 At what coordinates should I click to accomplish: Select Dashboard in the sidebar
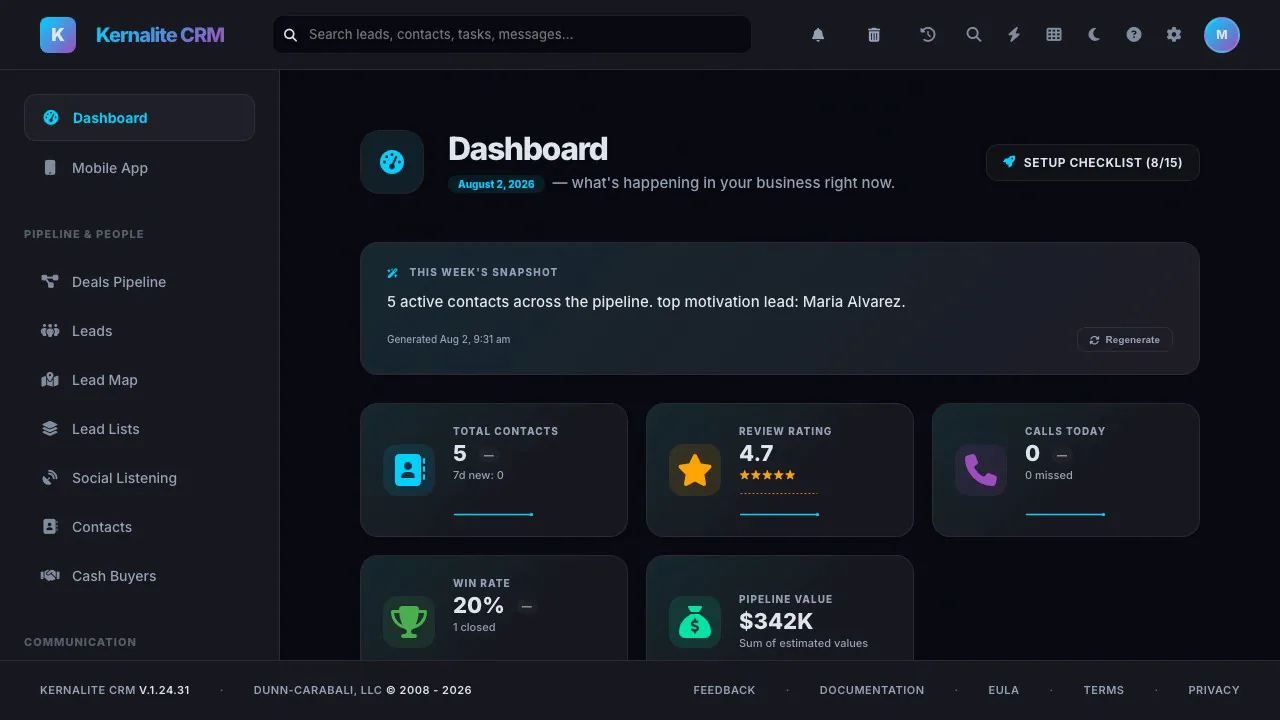pyautogui.click(x=139, y=118)
